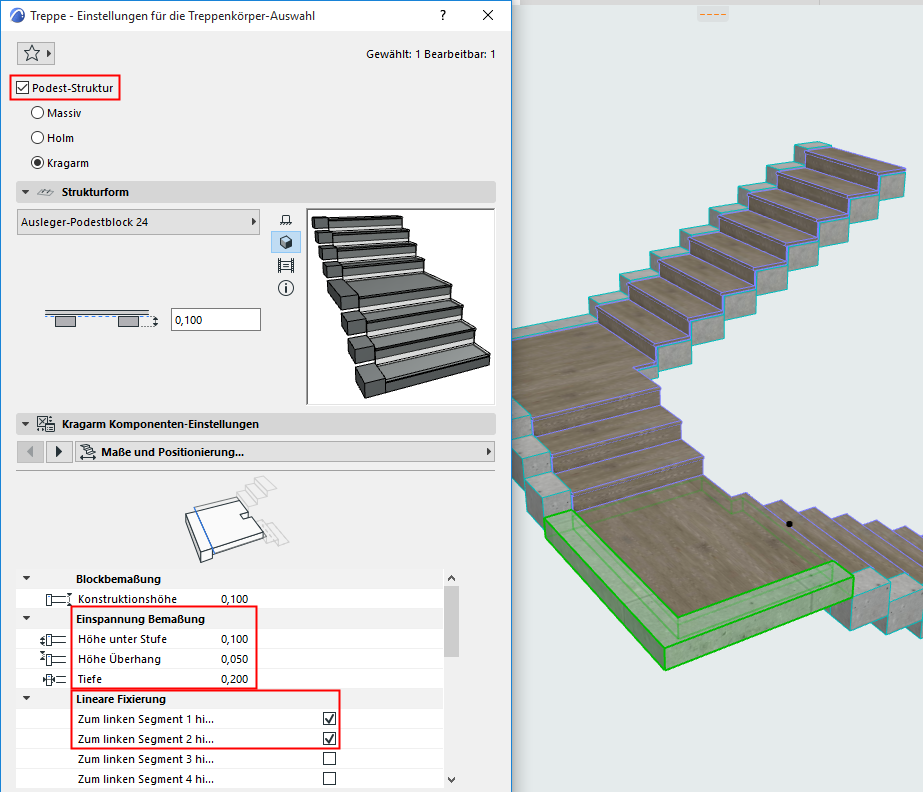Select the Höhe Überhang value row
Screen dimensions: 923x792
(x=160, y=659)
